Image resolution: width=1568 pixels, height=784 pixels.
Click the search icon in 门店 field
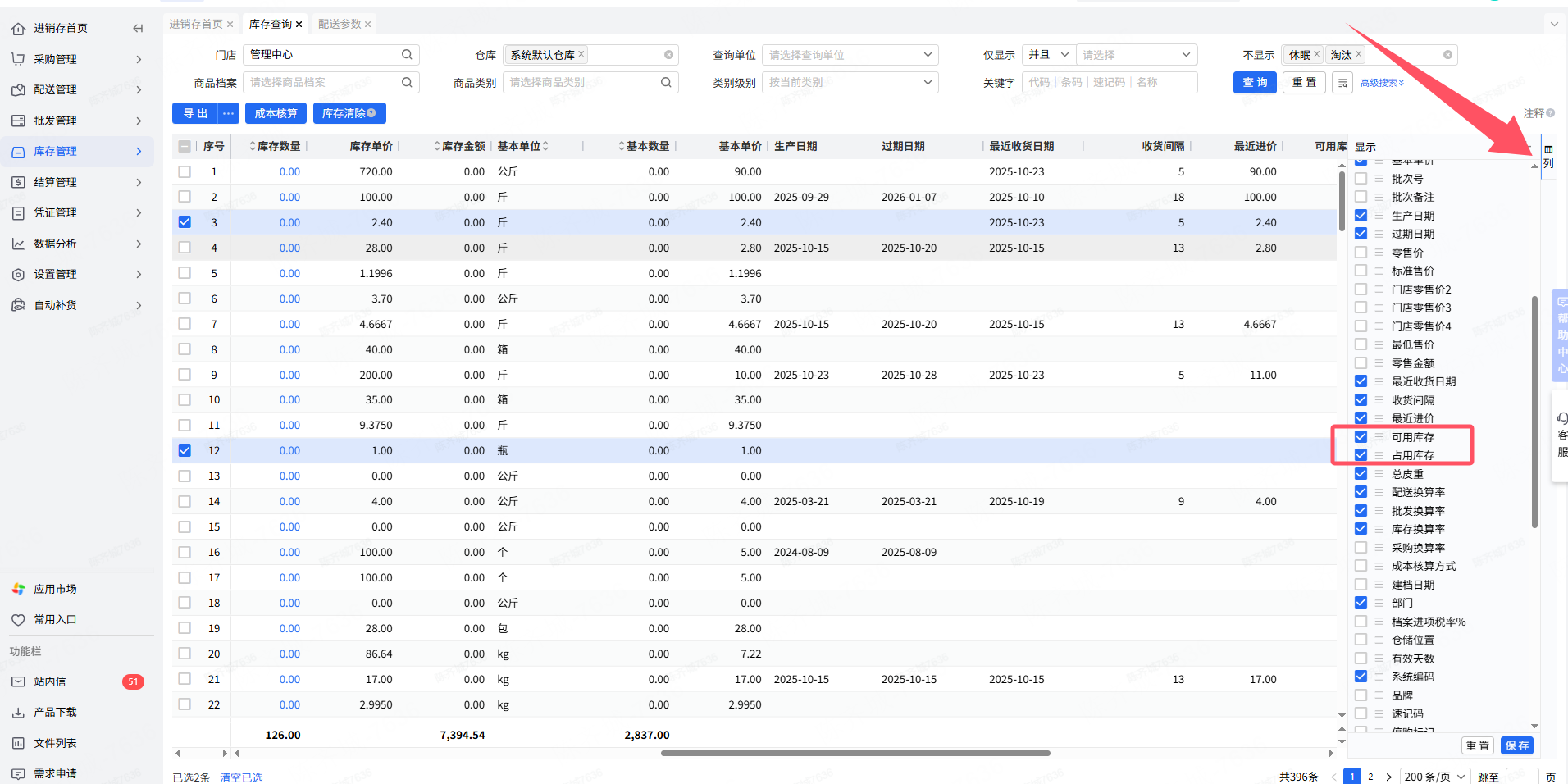tap(407, 55)
